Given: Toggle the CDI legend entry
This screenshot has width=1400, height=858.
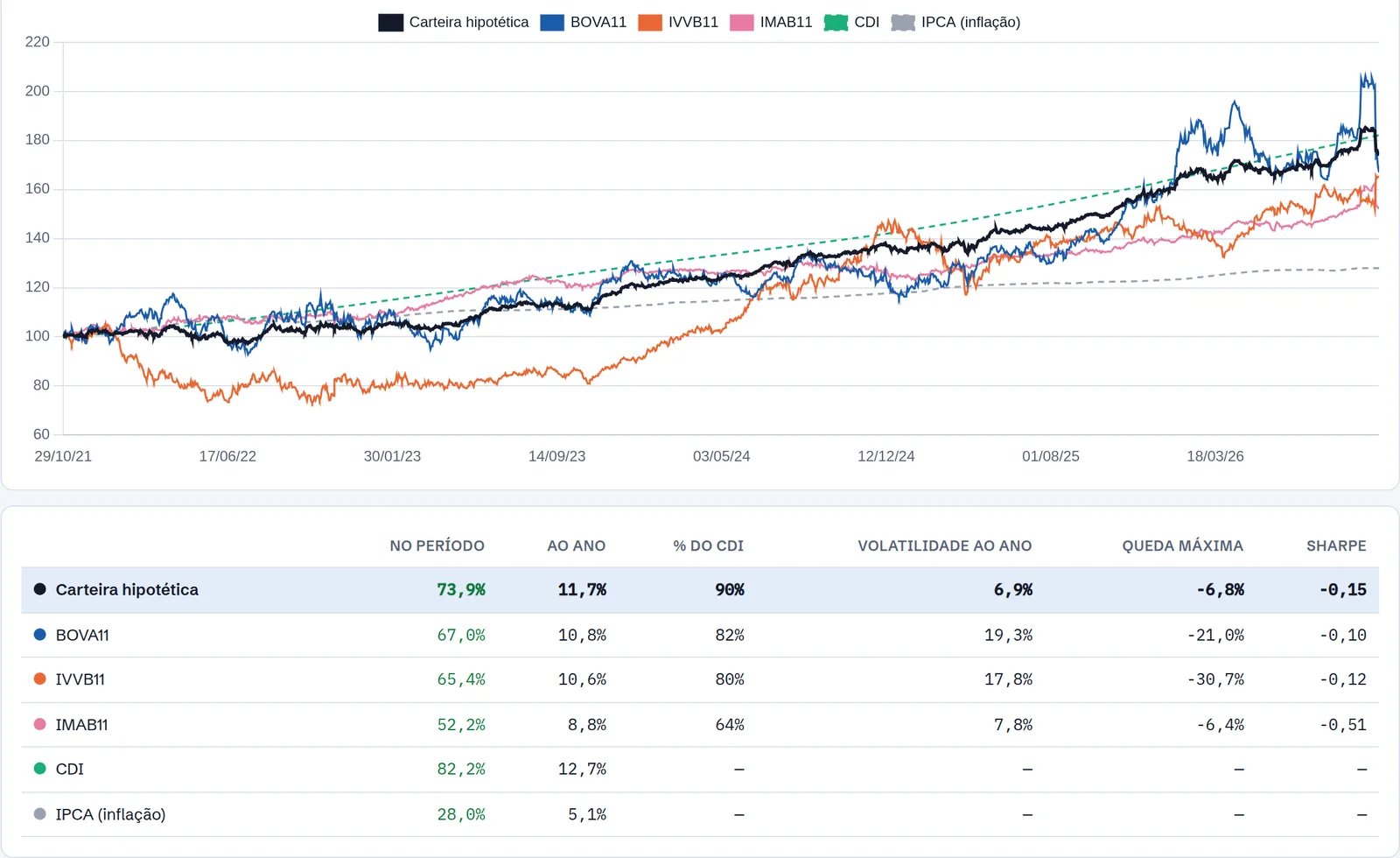Looking at the screenshot, I should click(x=851, y=22).
